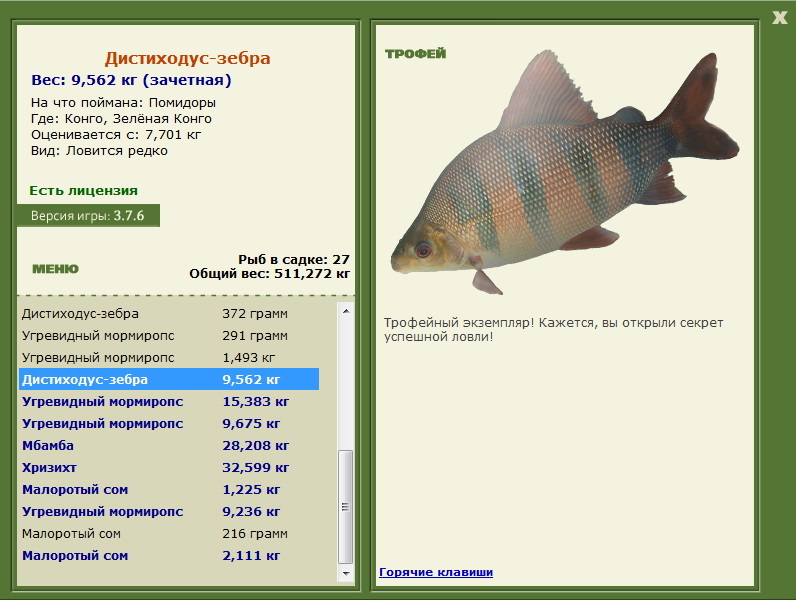Click the Рыб в садке: 27 text
Screen dimensions: 796x600
[294, 259]
